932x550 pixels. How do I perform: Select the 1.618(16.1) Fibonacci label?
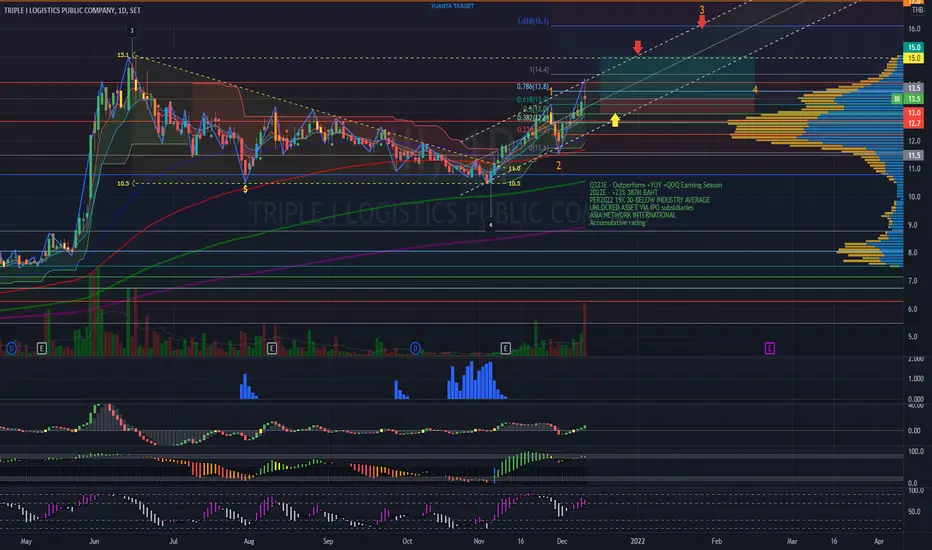[533, 21]
